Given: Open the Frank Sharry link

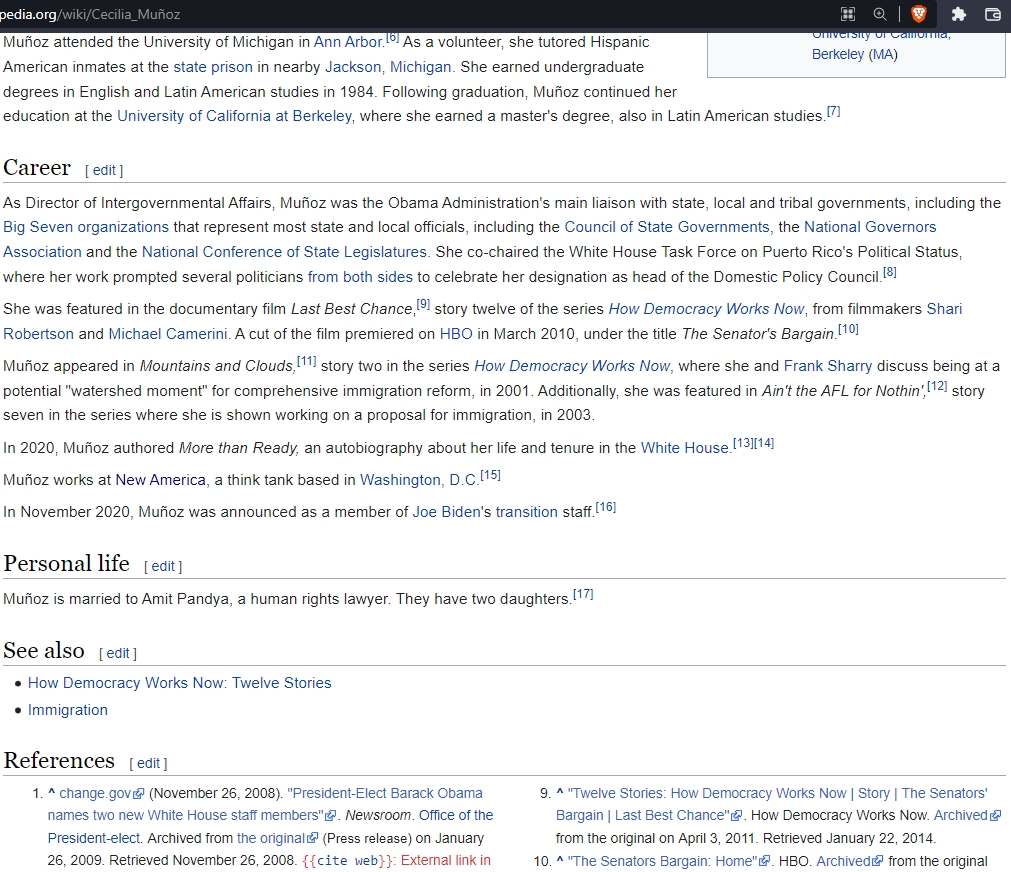Looking at the screenshot, I should click(x=828, y=366).
